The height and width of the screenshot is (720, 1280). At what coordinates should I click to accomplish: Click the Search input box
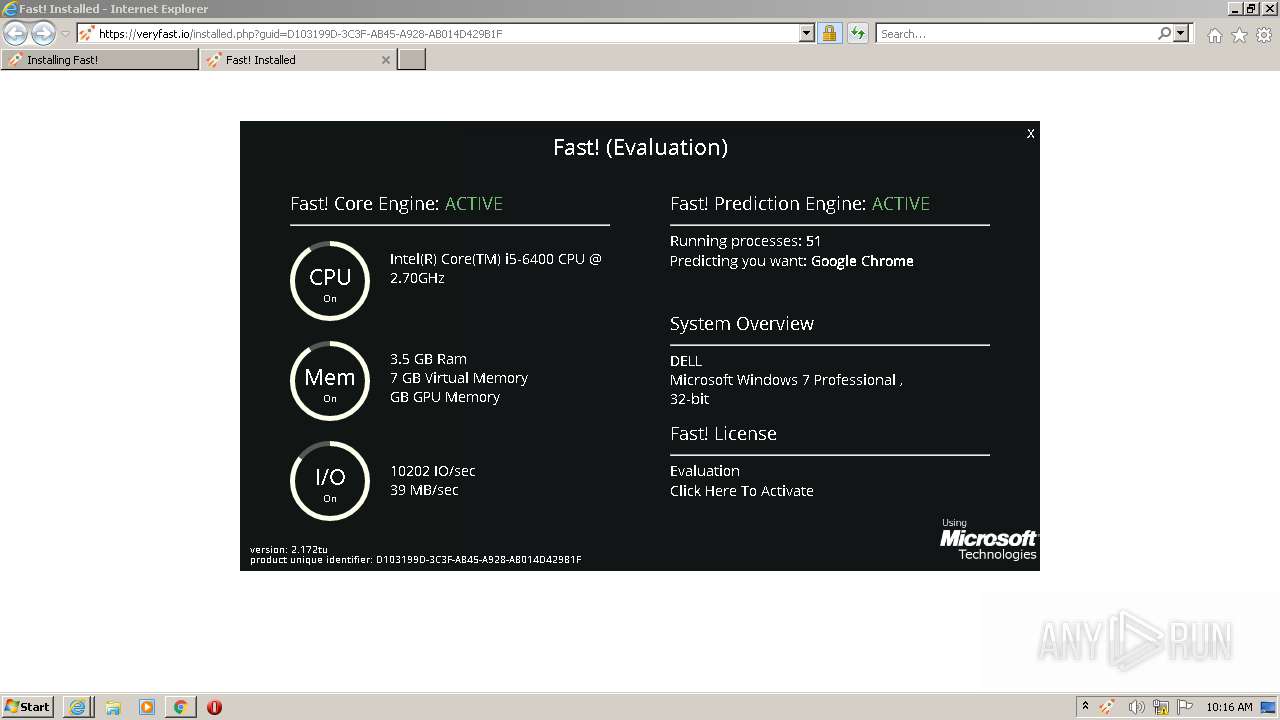click(x=1015, y=34)
